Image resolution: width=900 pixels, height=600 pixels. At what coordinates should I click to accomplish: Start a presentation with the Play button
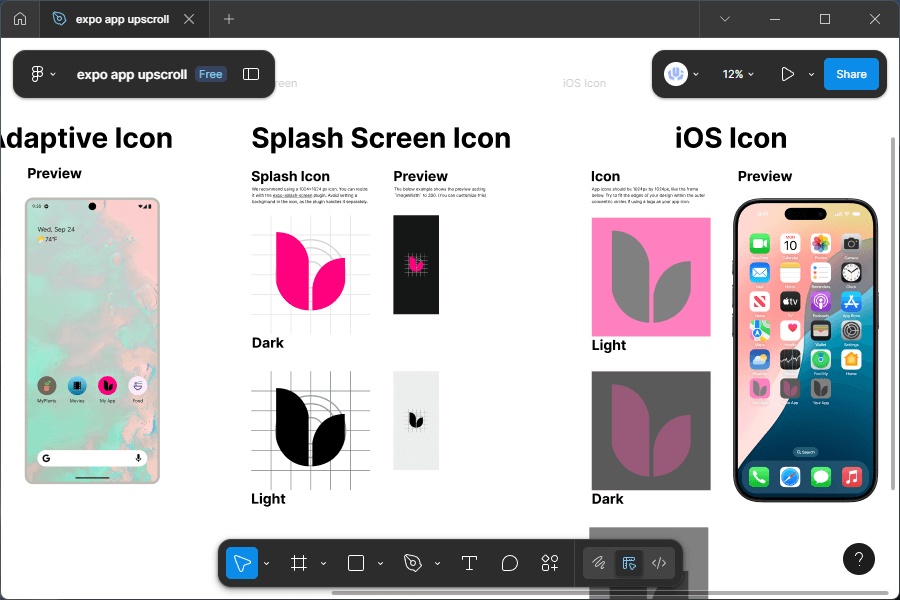coord(786,73)
